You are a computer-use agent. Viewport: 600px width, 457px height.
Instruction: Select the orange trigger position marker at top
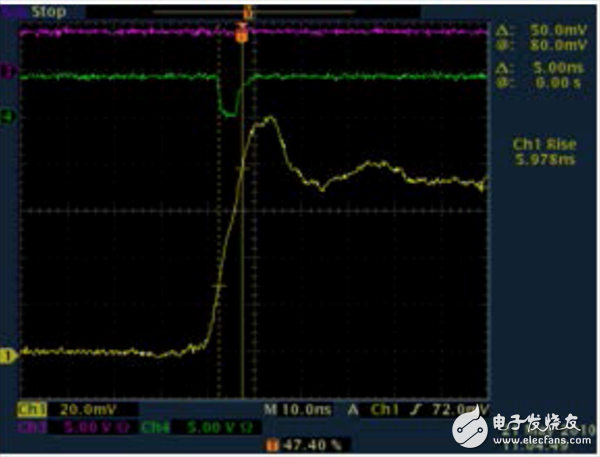click(x=241, y=36)
